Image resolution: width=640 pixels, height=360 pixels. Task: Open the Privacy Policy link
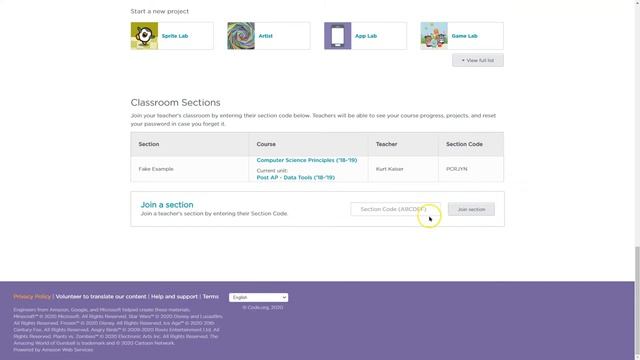point(32,297)
